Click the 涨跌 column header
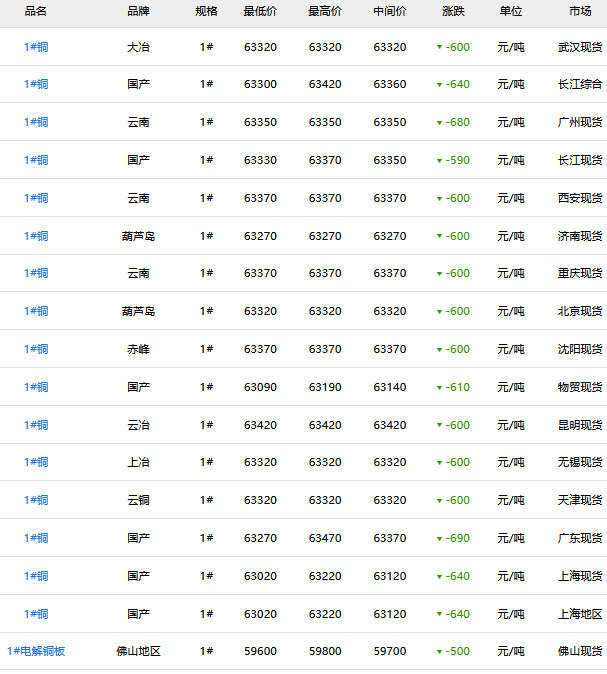The image size is (607, 674). point(453,11)
